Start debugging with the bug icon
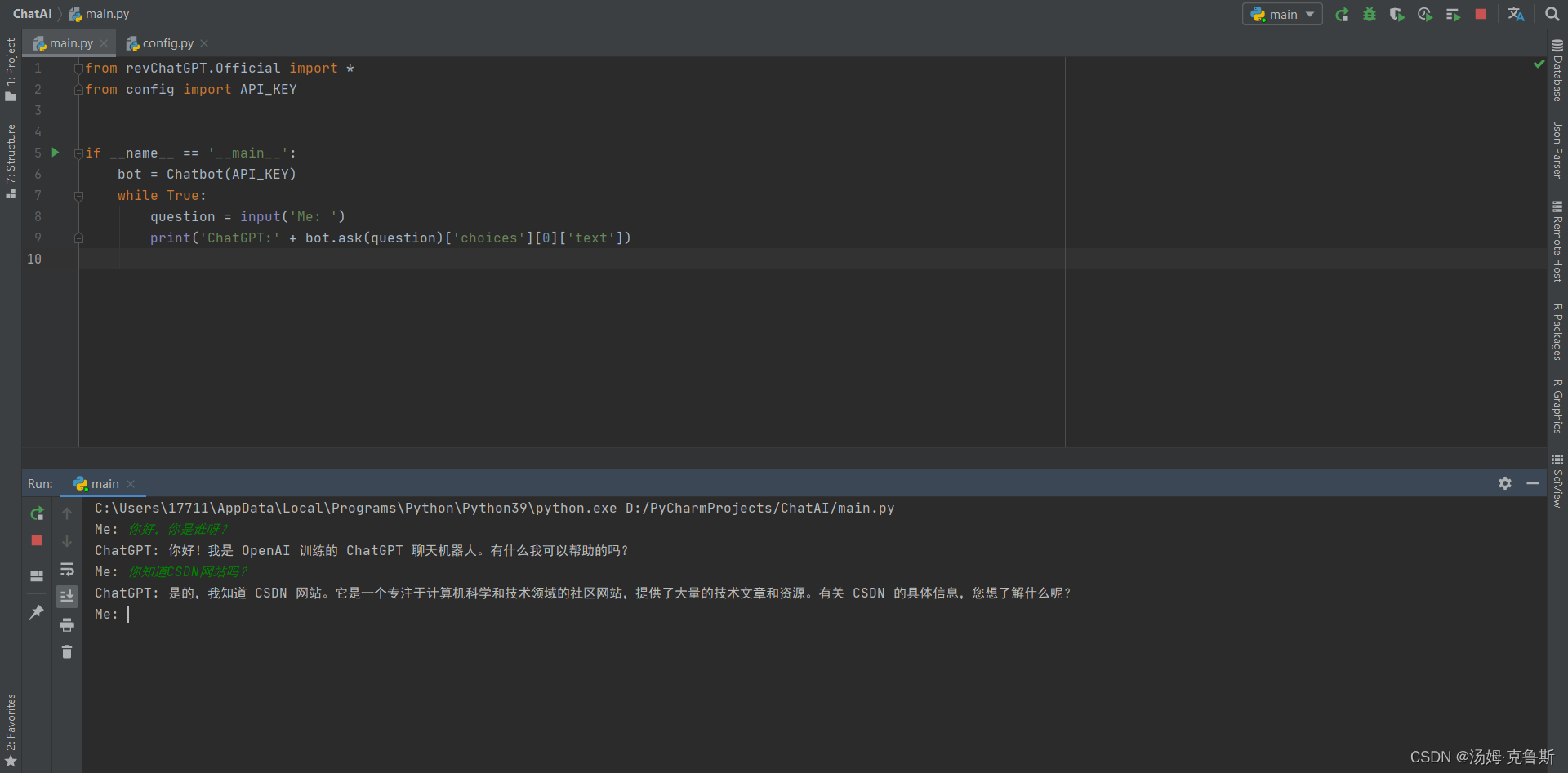 point(1370,15)
